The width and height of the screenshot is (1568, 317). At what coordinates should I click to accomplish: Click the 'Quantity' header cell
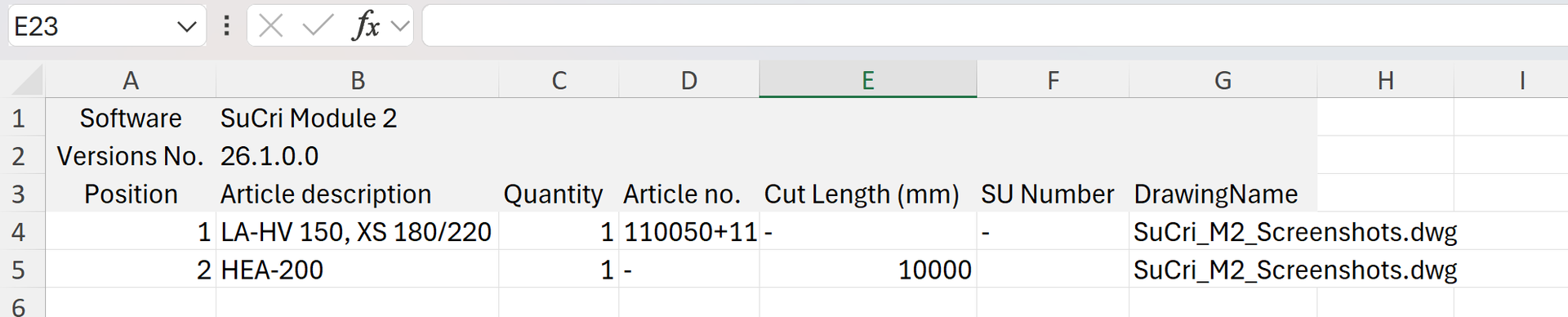point(559,194)
